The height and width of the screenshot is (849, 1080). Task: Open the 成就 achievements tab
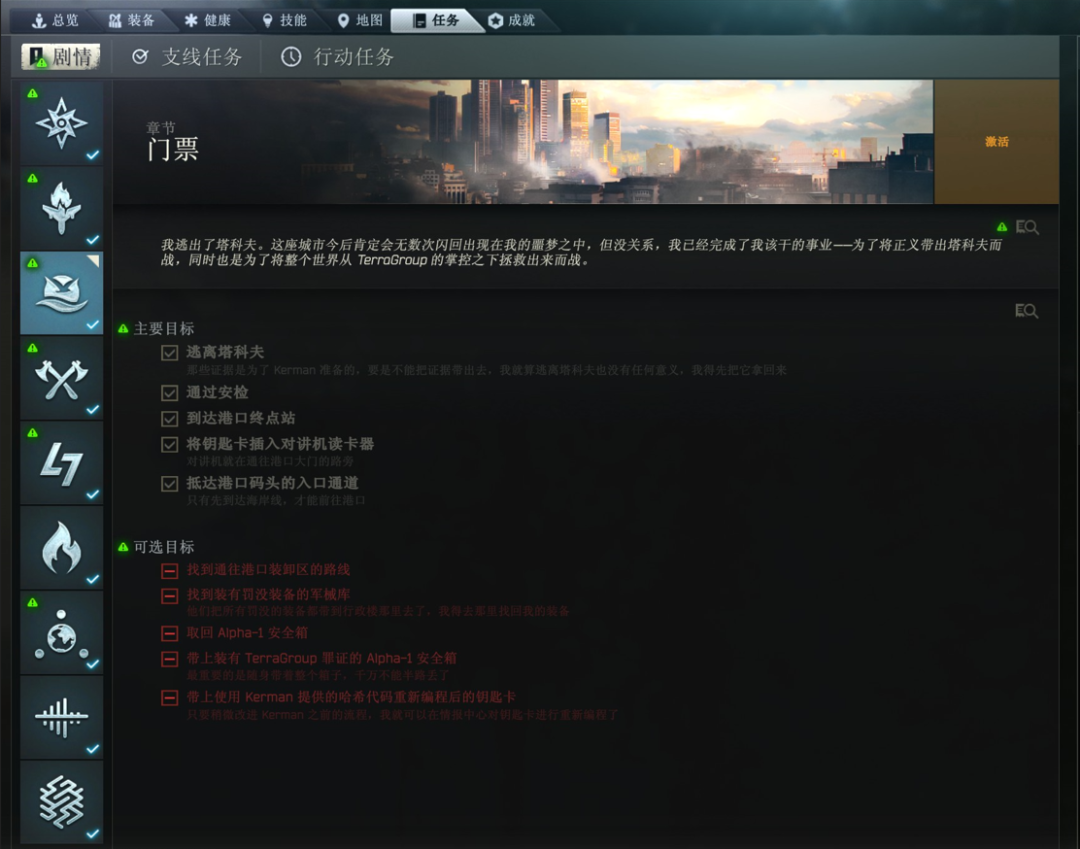(x=512, y=21)
